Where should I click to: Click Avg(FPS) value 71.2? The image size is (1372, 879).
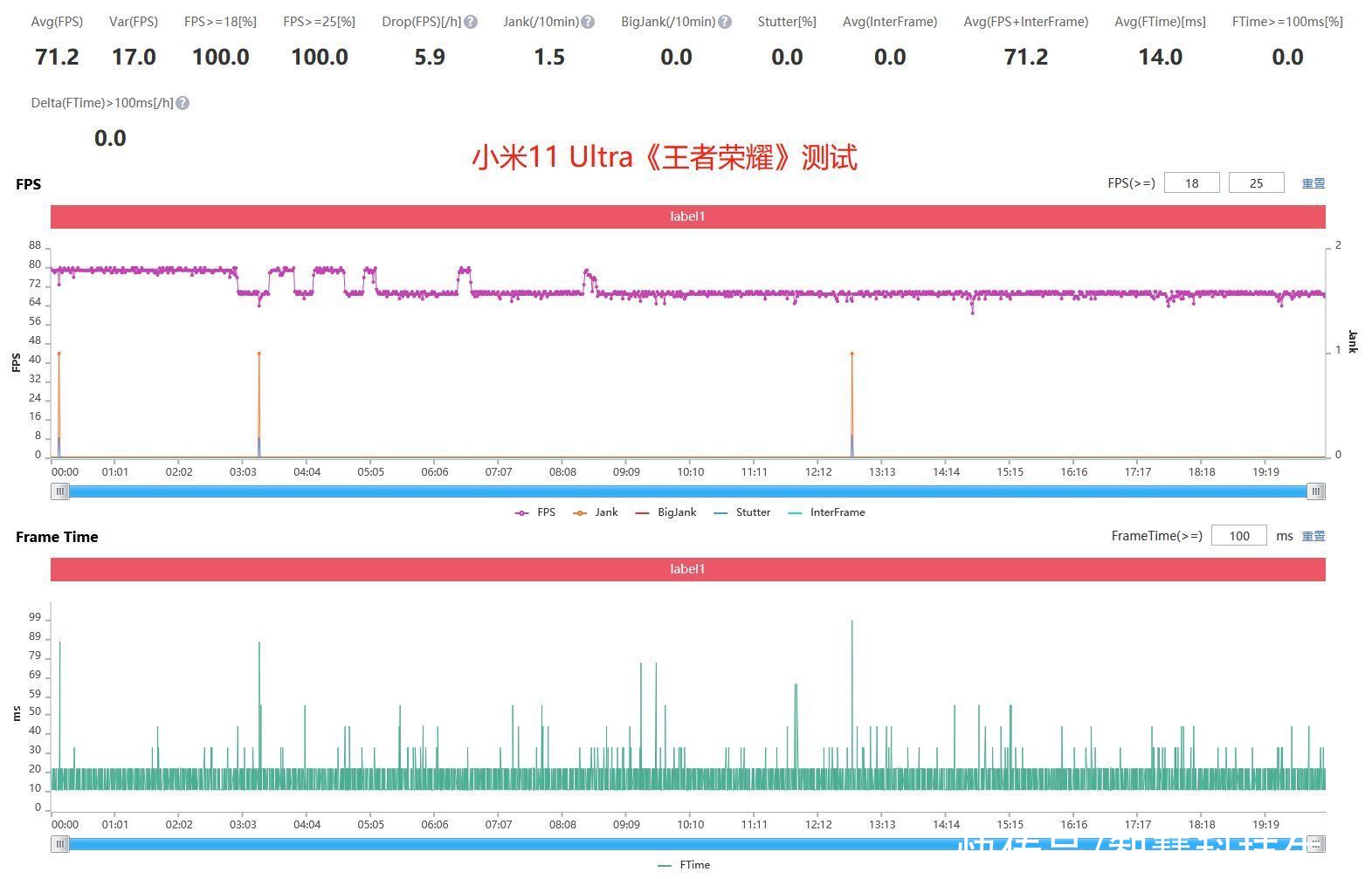pos(57,58)
